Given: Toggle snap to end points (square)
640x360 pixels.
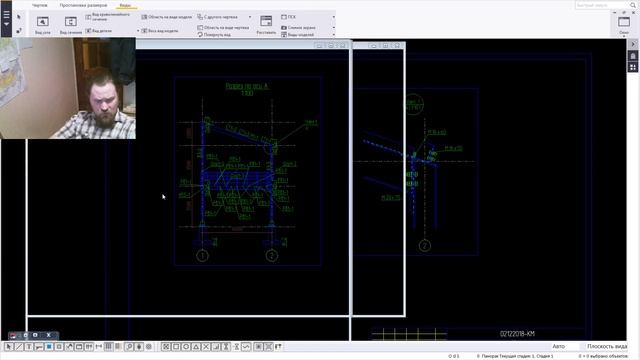Looking at the screenshot, I should pos(176,347).
